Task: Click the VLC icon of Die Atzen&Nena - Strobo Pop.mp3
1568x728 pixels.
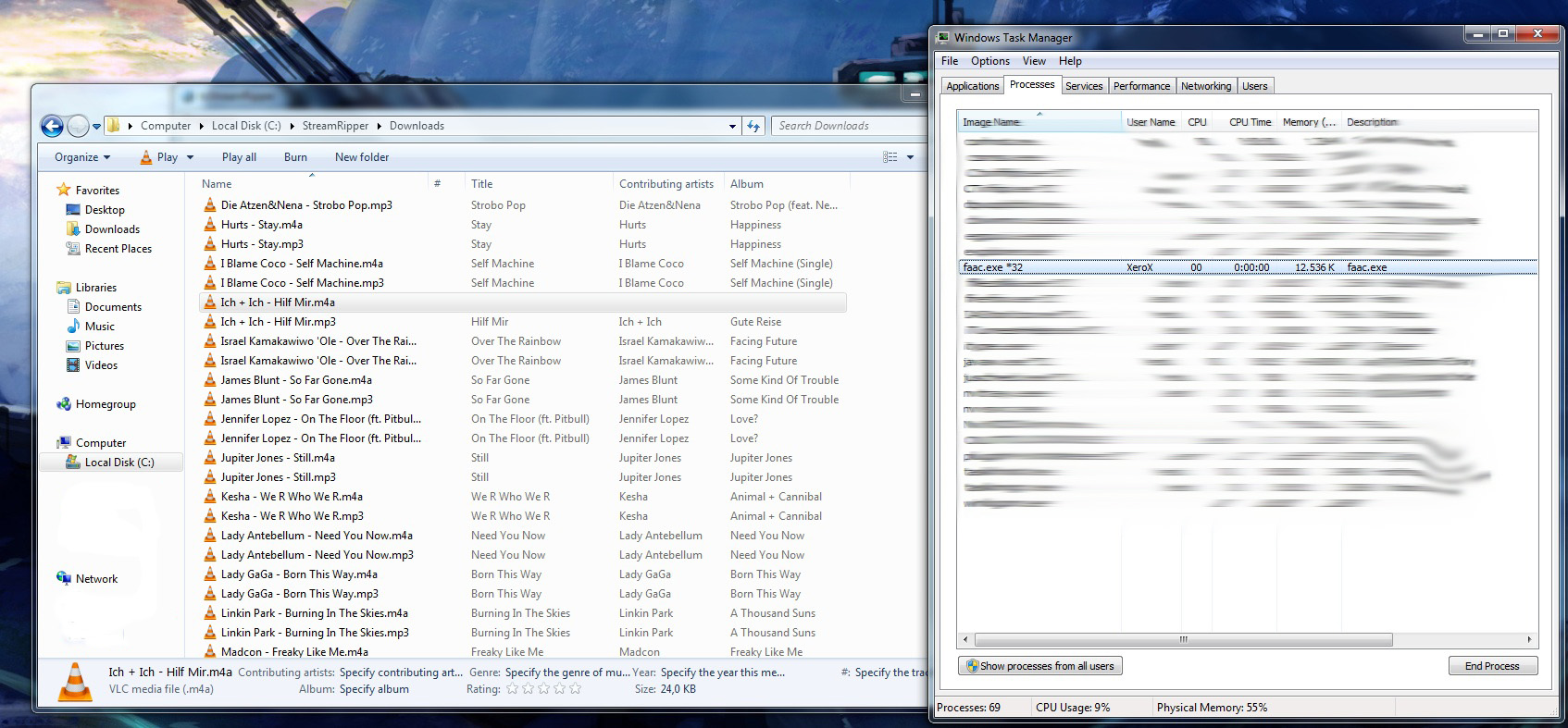Action: 210,205
